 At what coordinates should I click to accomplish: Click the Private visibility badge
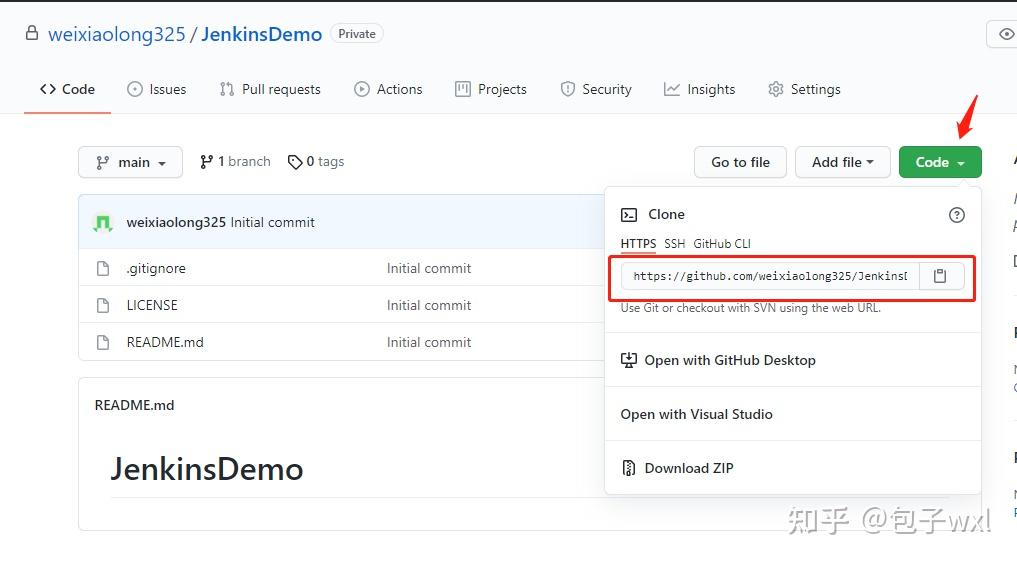click(x=357, y=34)
